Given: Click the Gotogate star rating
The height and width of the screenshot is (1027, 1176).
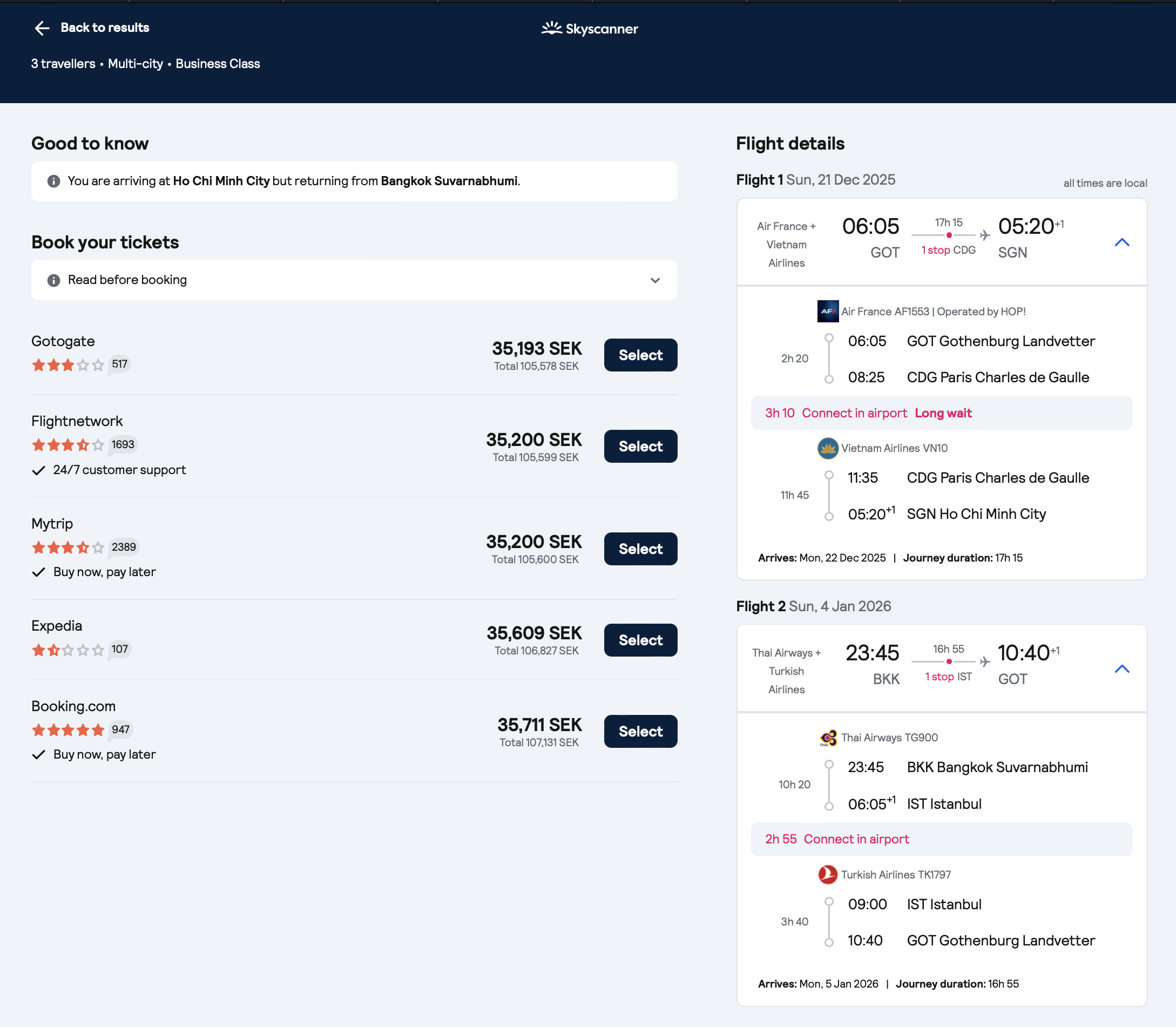Looking at the screenshot, I should [67, 365].
